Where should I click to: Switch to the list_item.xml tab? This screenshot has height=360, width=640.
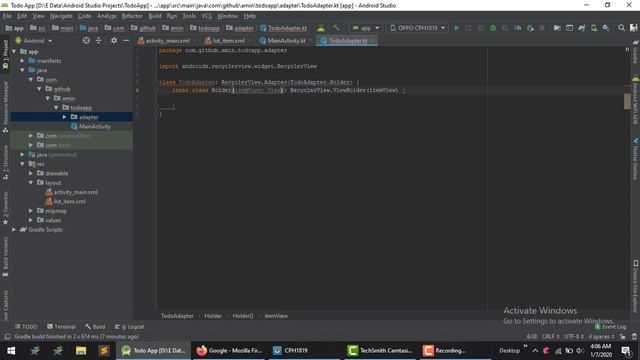click(225, 41)
